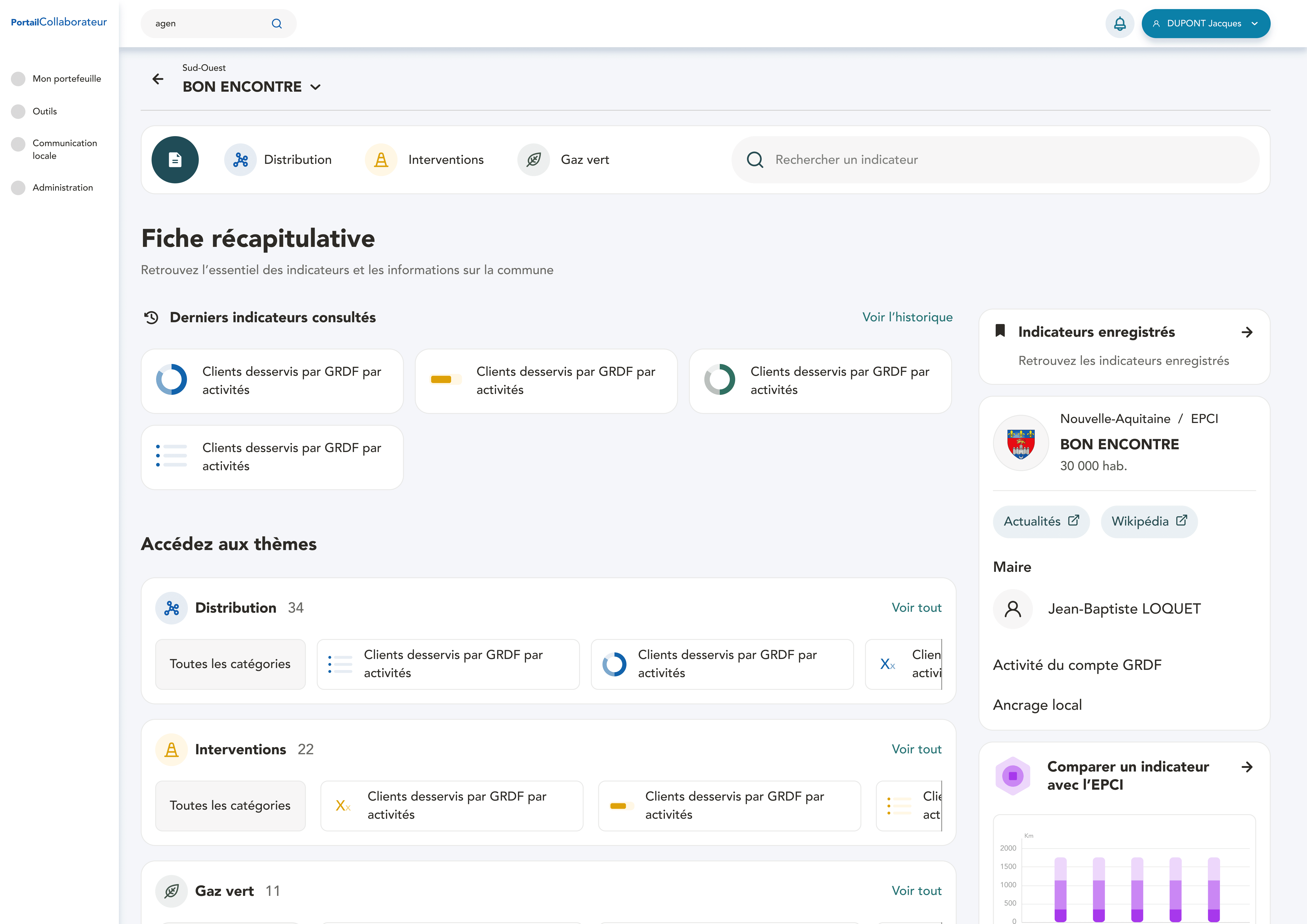Open saved indicators via bookmark icon

pos(1000,331)
